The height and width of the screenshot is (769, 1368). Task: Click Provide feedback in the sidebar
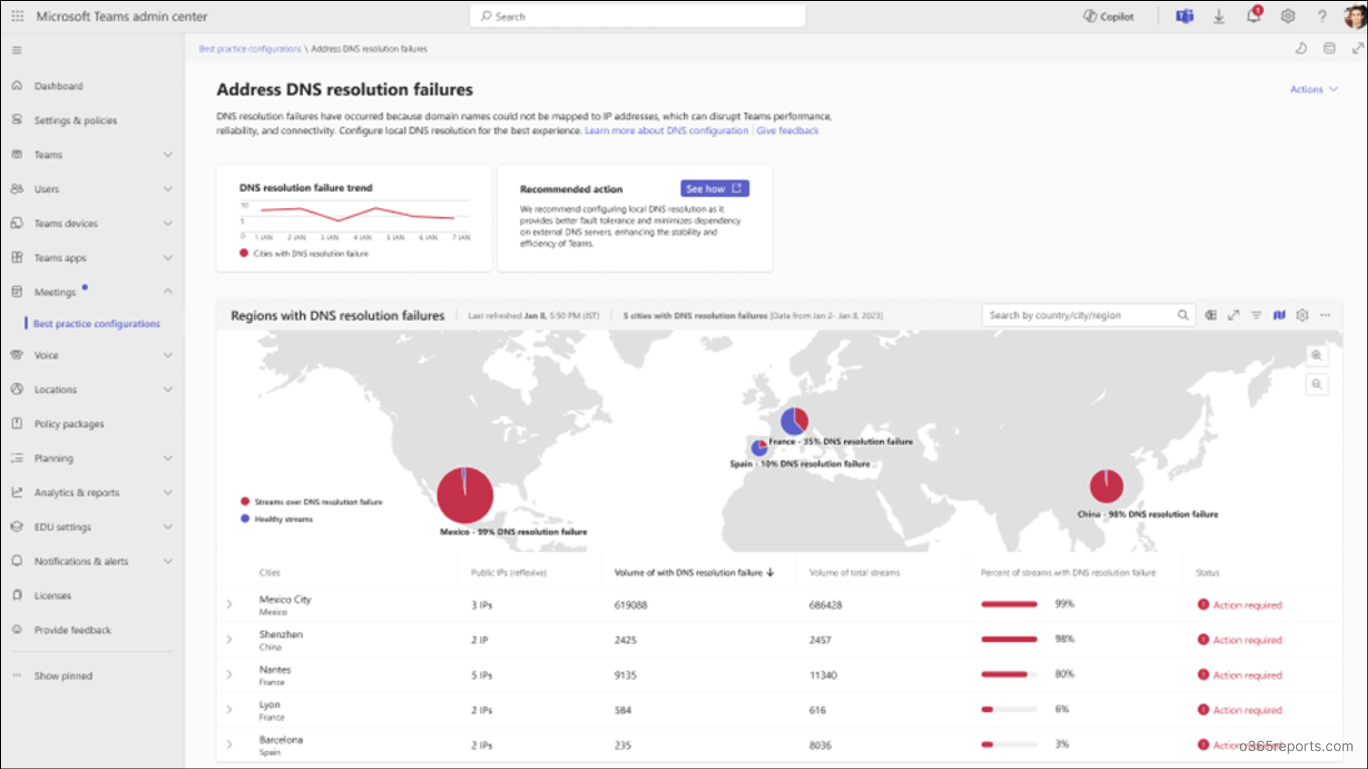click(72, 630)
